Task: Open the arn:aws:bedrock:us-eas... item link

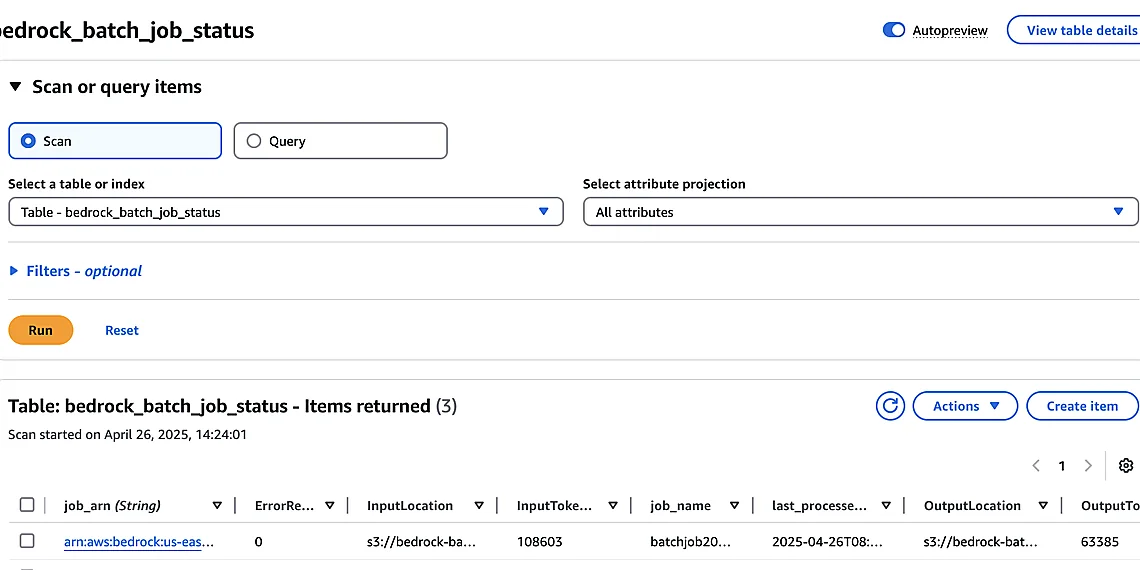Action: point(139,542)
